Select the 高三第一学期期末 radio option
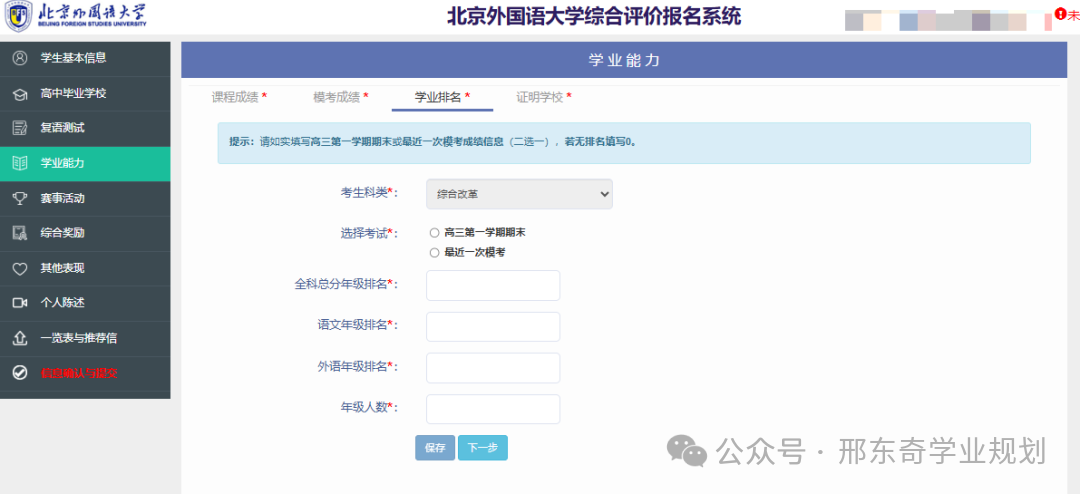This screenshot has height=494, width=1080. (434, 233)
